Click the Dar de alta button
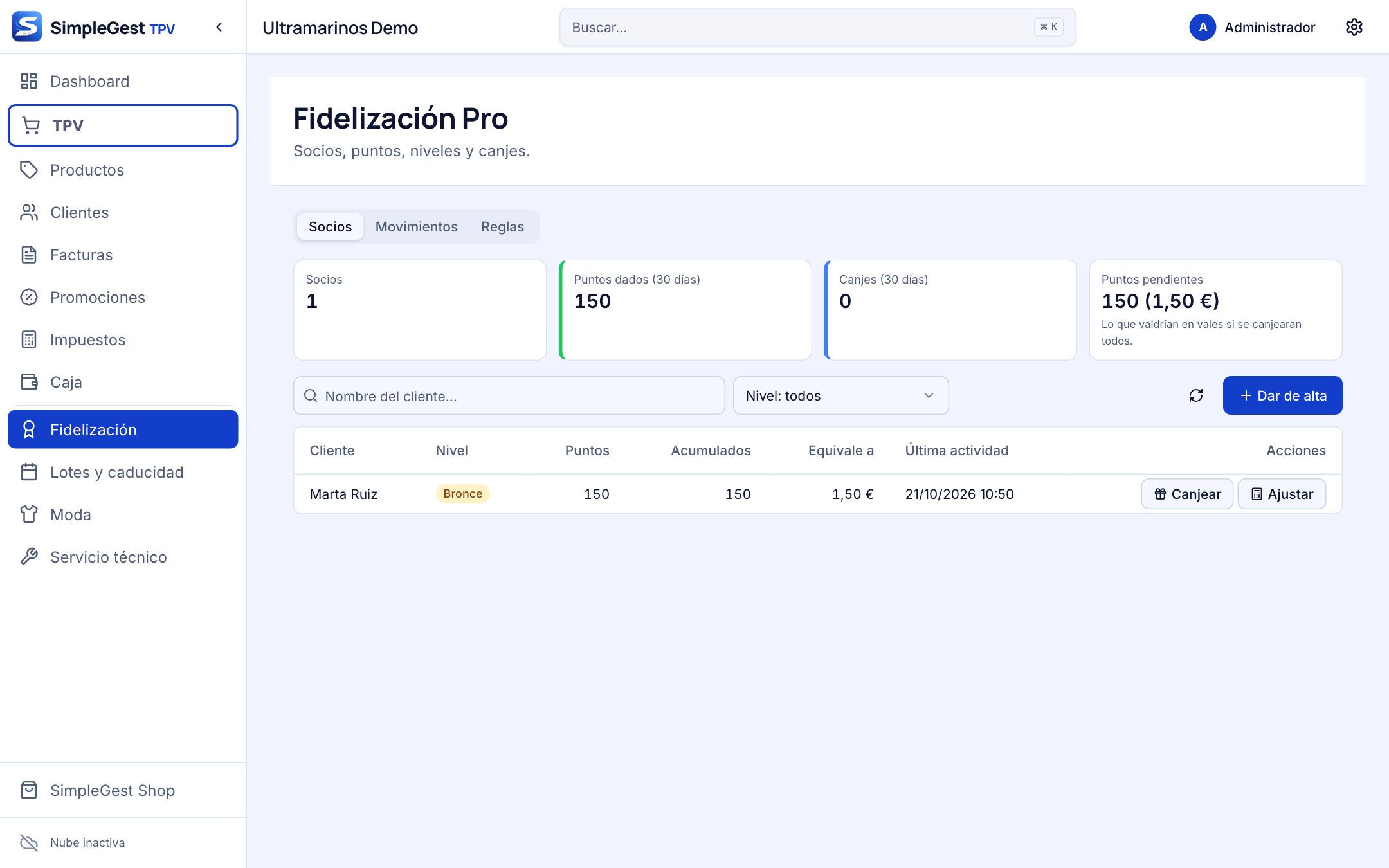Image resolution: width=1389 pixels, height=868 pixels. pyautogui.click(x=1282, y=395)
